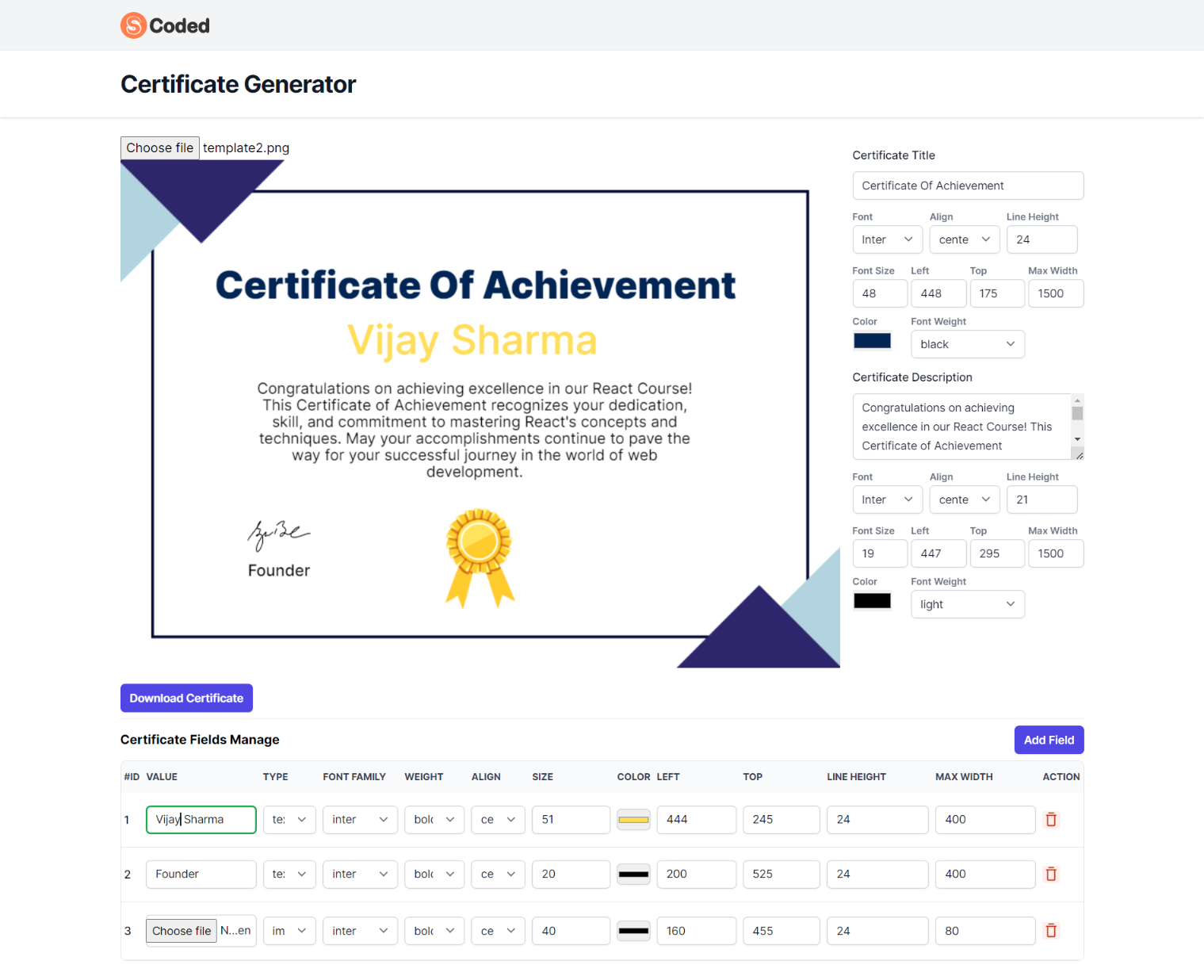Click the Vijay Sharma value field

(x=201, y=820)
